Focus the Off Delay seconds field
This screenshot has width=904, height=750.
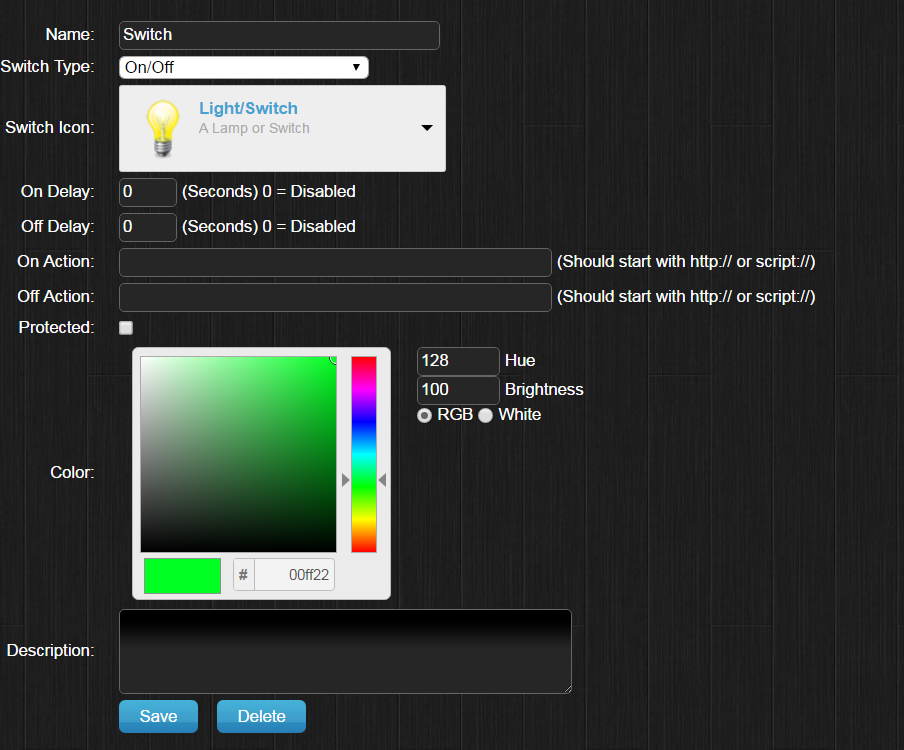tap(147, 227)
